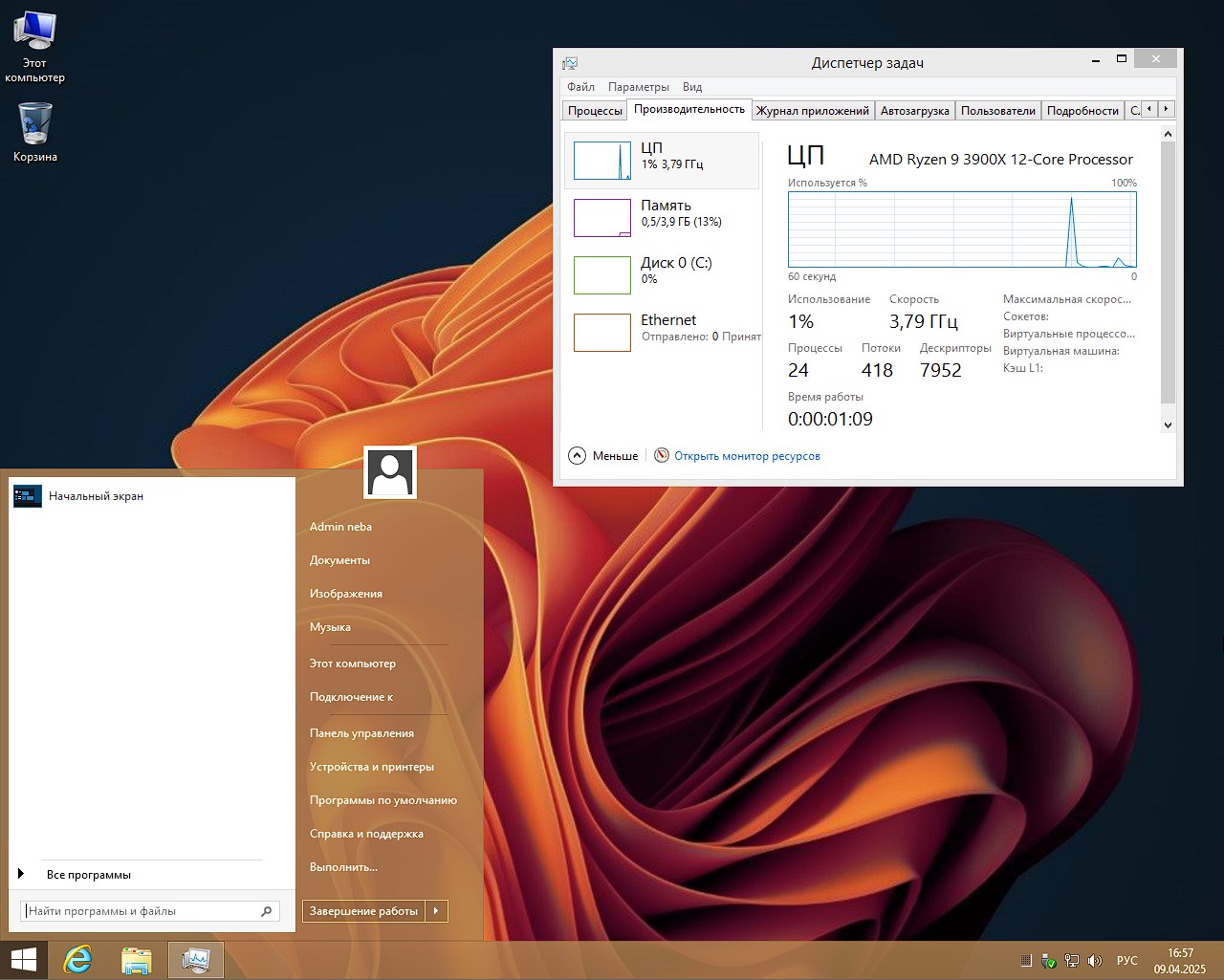Expand the Все программы list
Screen dimensions: 1224x980
pyautogui.click(x=88, y=875)
